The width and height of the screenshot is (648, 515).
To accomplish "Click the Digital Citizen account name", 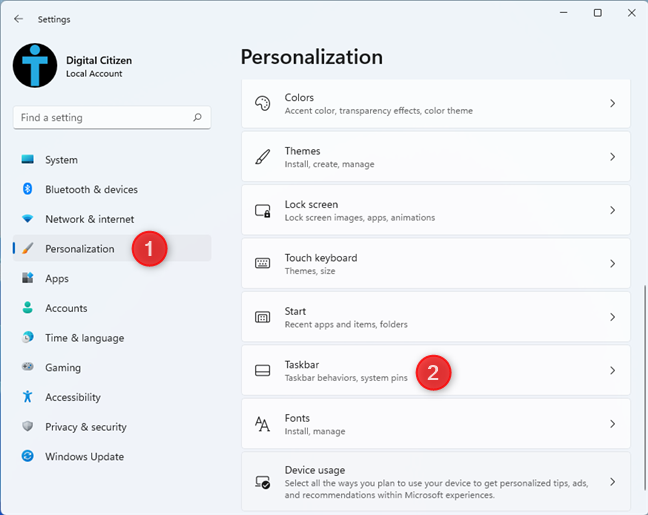I will coord(99,60).
